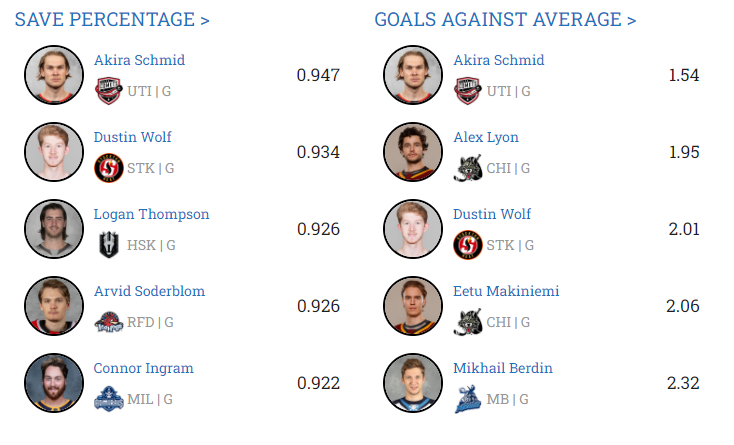
Task: Click Stockton Heat logo beside Dustin Wolf in Save Percentage
Action: [108, 168]
